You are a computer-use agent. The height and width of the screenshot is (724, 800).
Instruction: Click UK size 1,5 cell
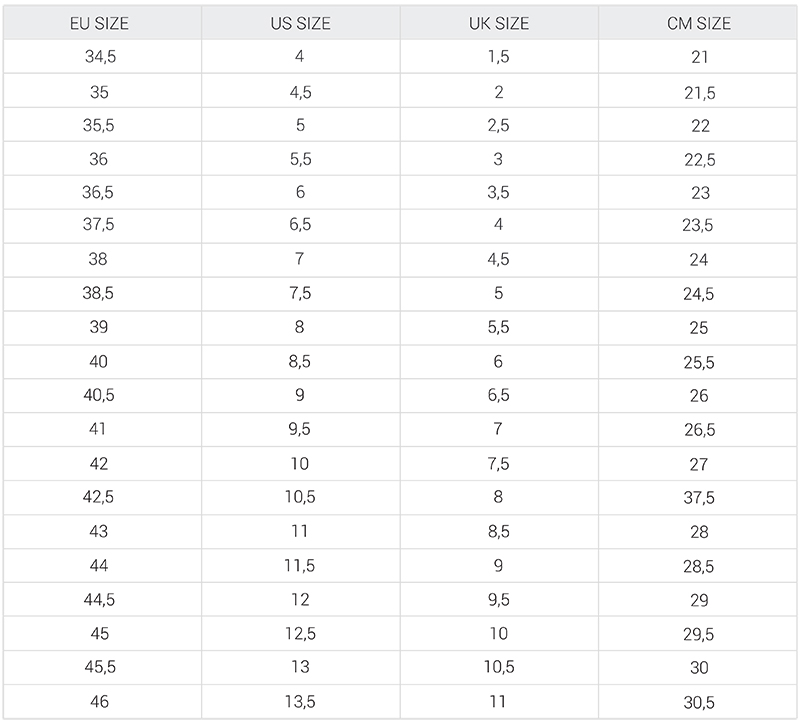499,57
